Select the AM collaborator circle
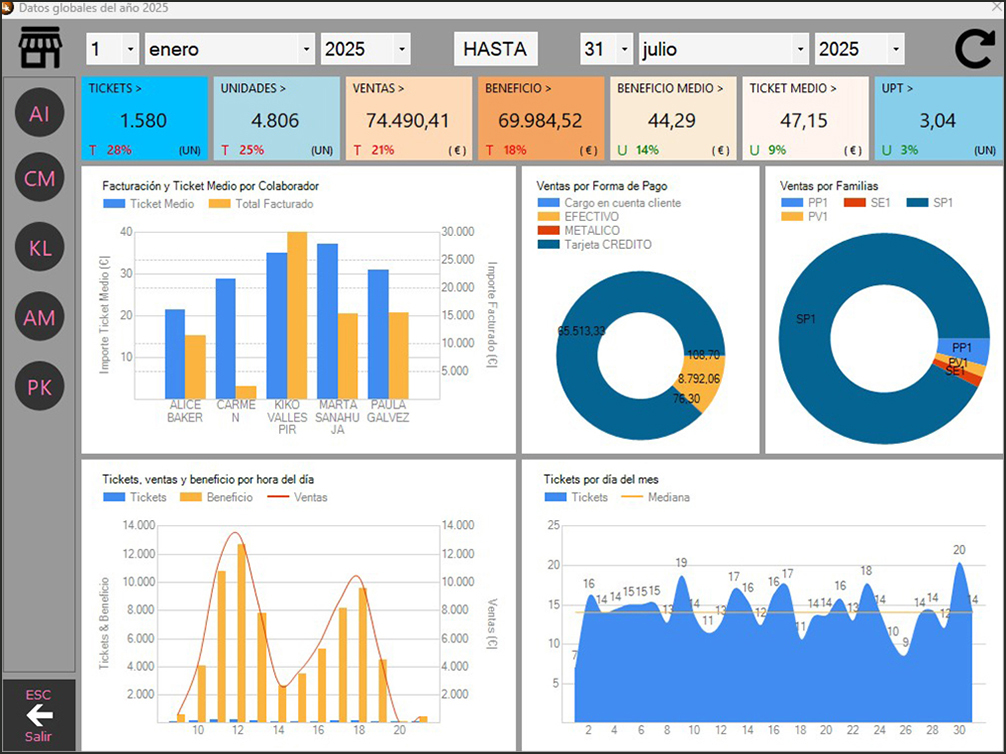This screenshot has width=1006, height=754. pyautogui.click(x=39, y=318)
